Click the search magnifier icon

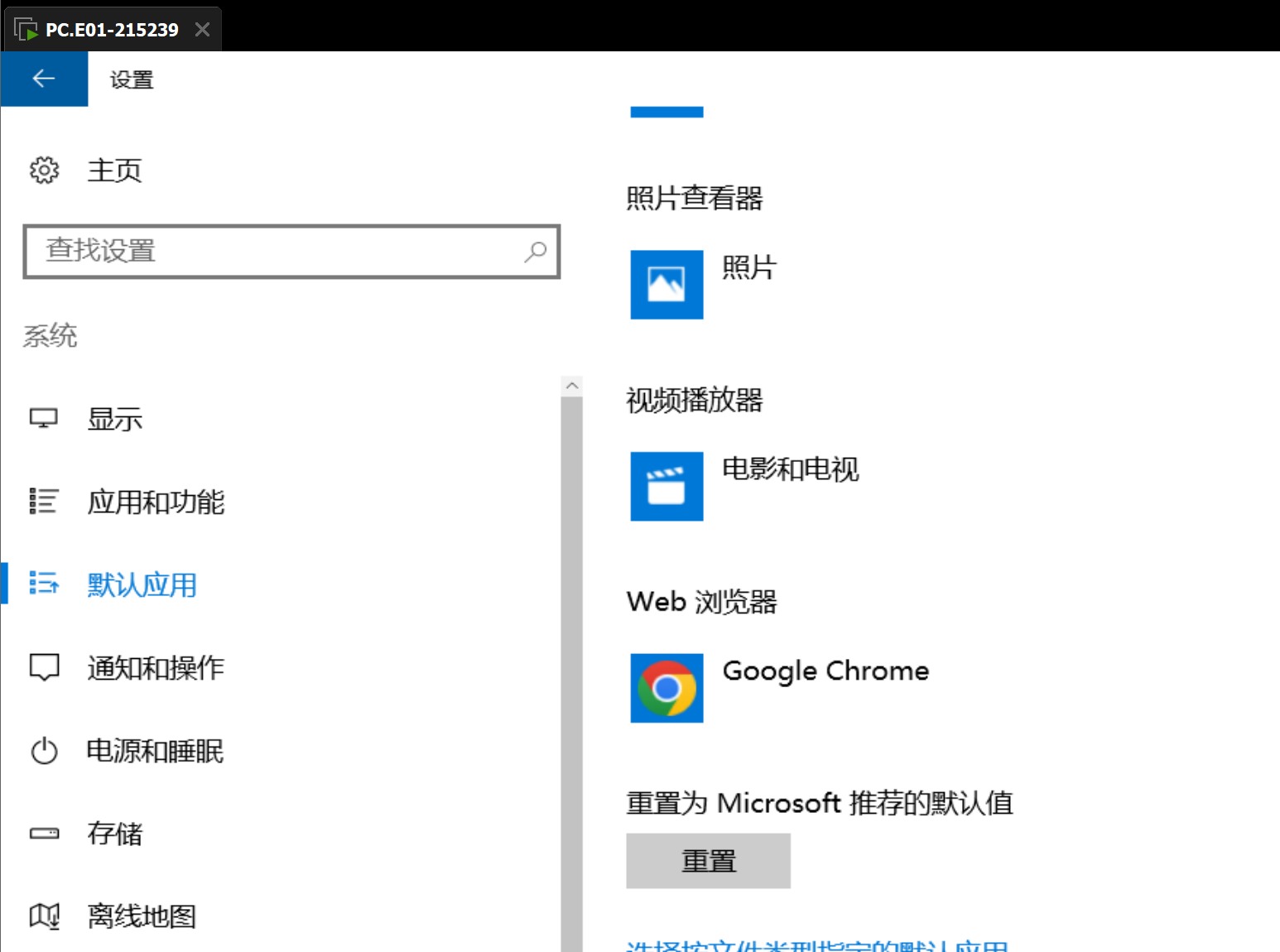pos(536,251)
